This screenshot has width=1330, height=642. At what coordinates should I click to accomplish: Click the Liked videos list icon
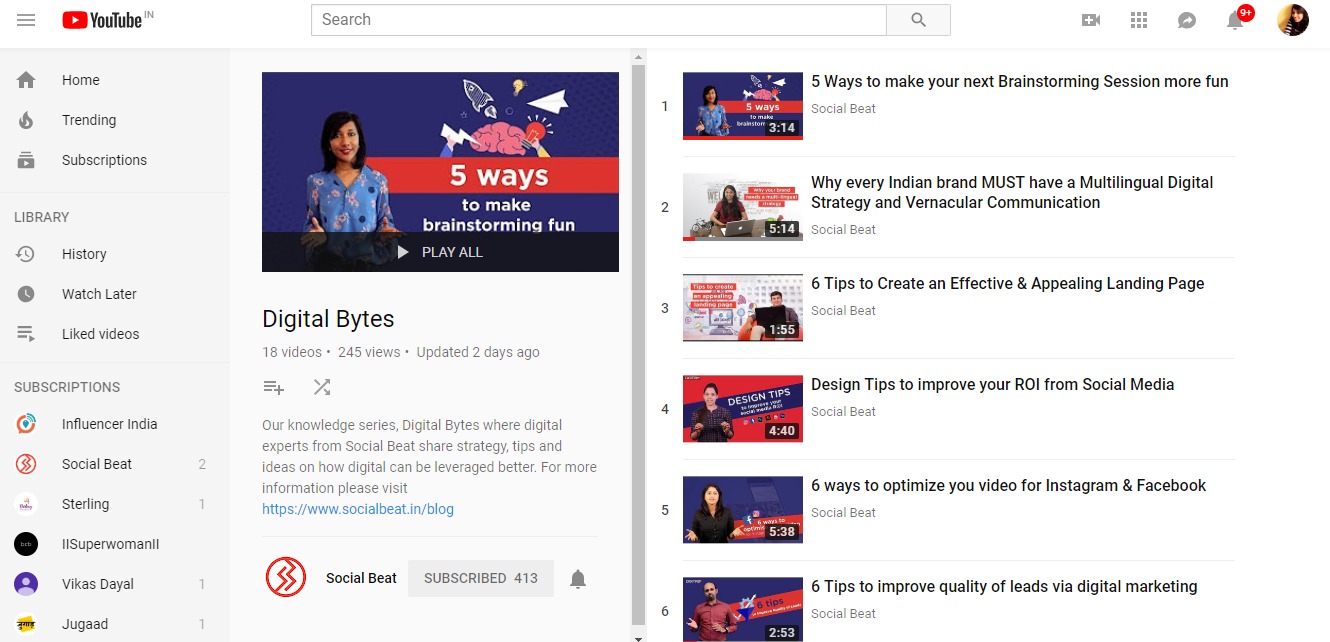[26, 334]
